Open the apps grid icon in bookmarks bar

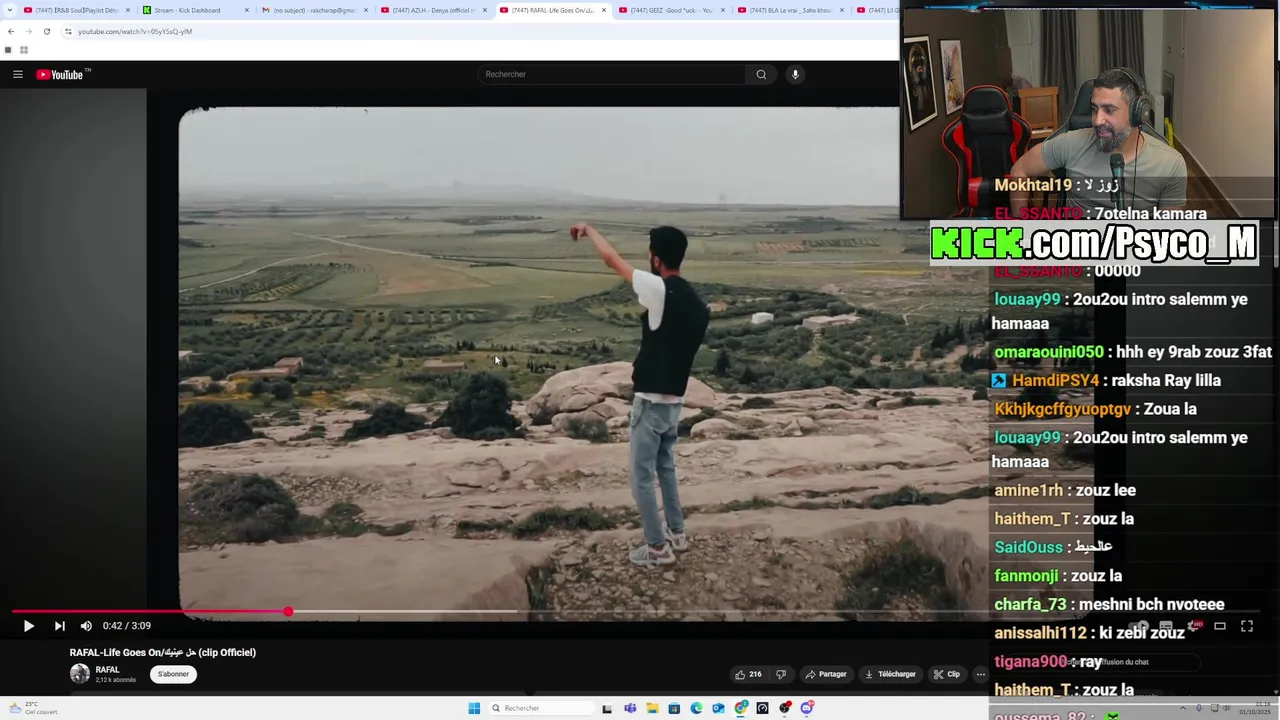23,50
